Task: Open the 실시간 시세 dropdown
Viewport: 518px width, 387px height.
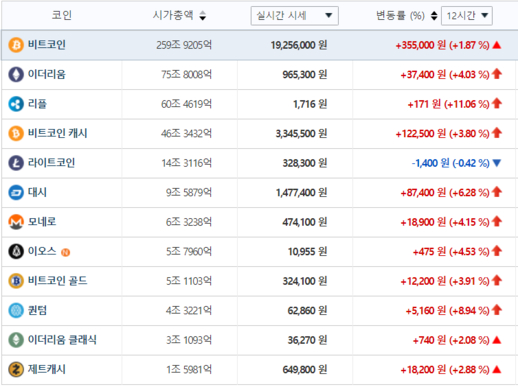Action: pos(295,16)
